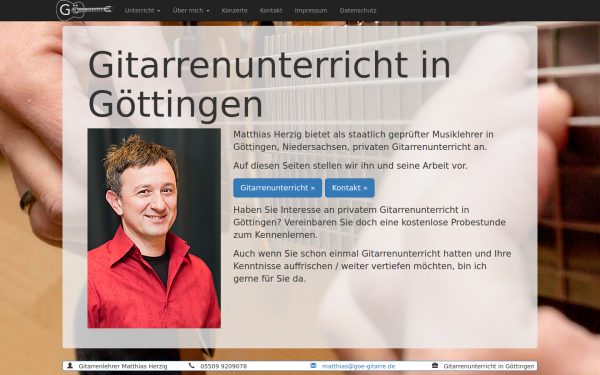Click the paragraph starting 'Auch wenn Sie schon'

372,266
